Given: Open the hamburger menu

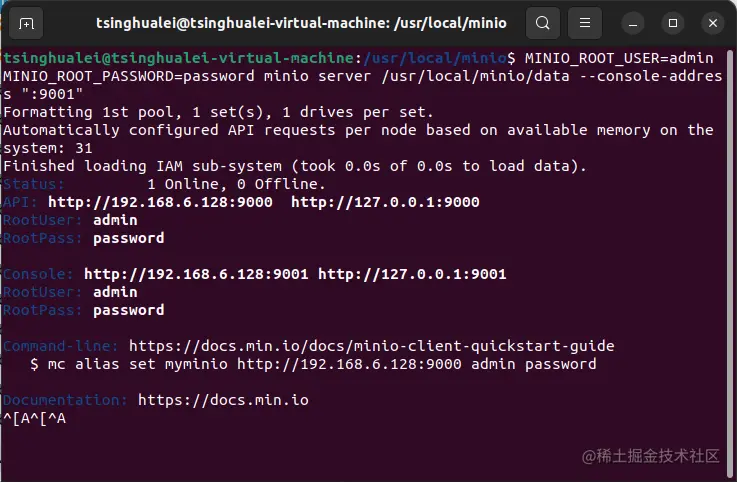Looking at the screenshot, I should click(585, 23).
